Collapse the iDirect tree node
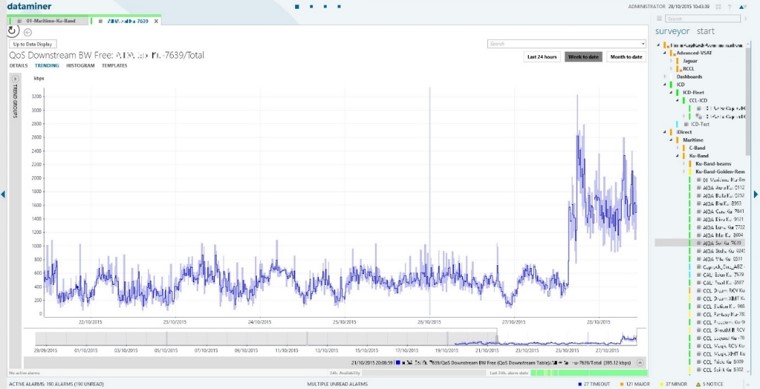The height and width of the screenshot is (389, 760). coord(665,132)
